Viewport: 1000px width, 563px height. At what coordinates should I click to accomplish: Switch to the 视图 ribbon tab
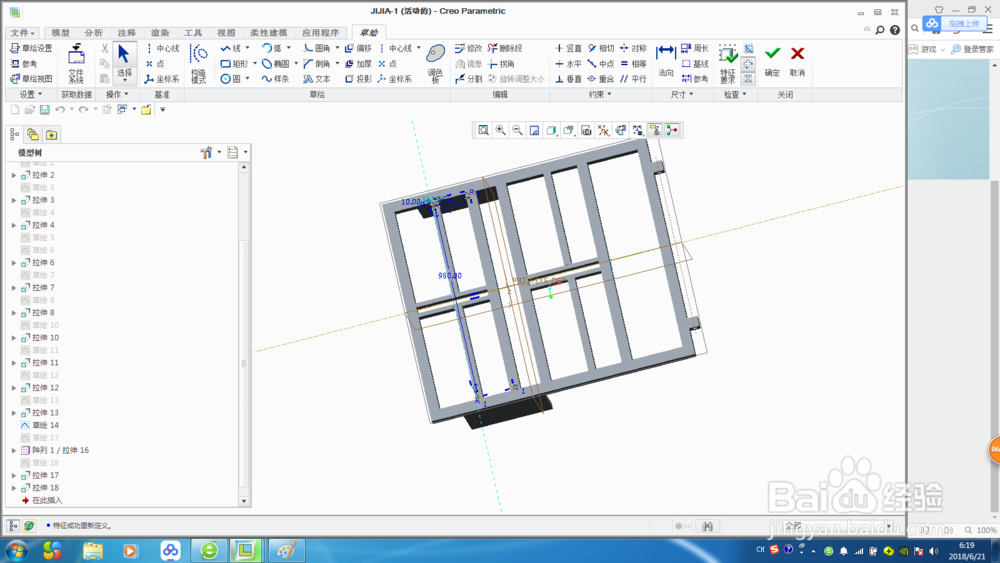click(x=226, y=33)
